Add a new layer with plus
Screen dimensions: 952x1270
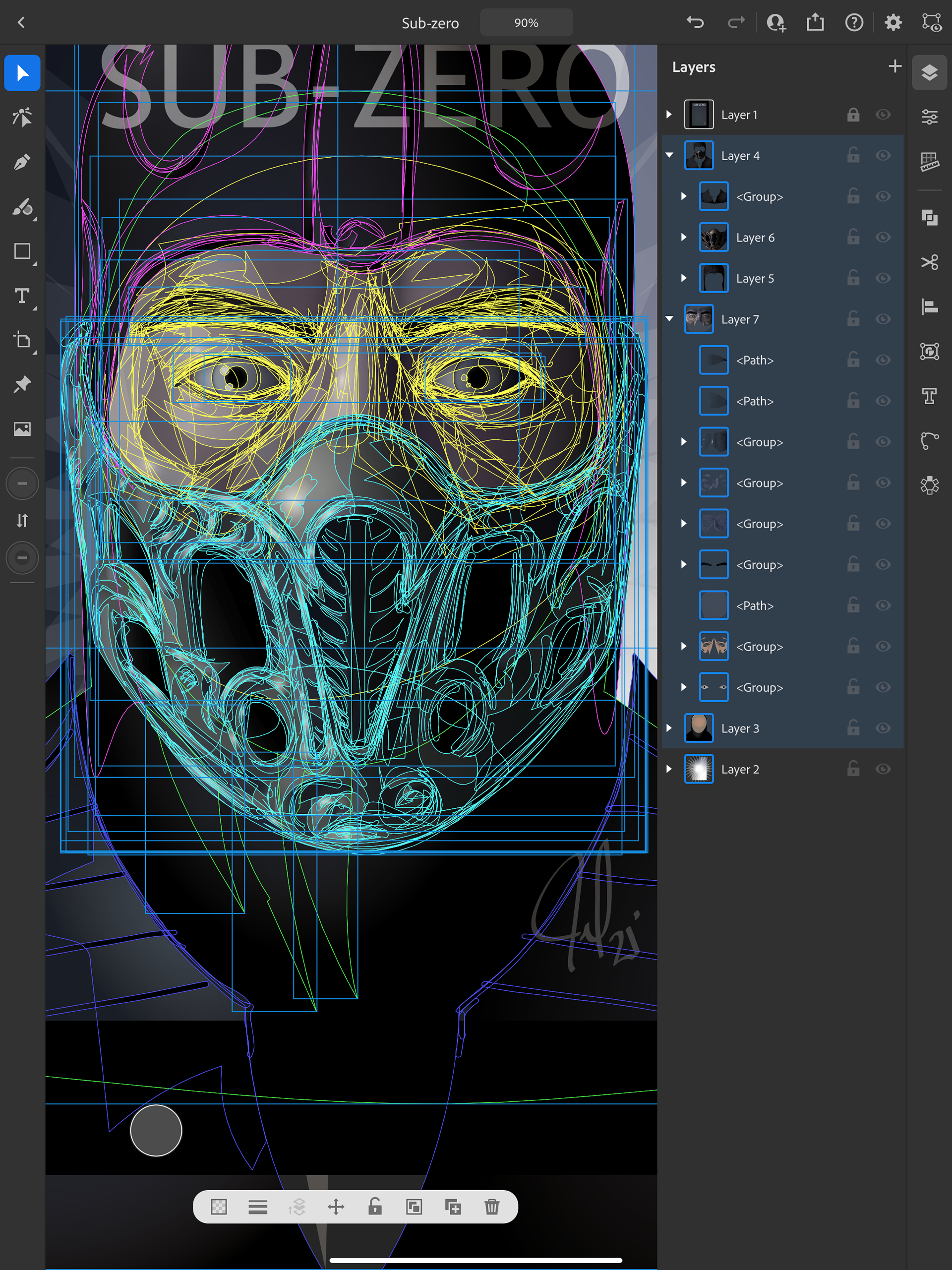coord(894,66)
